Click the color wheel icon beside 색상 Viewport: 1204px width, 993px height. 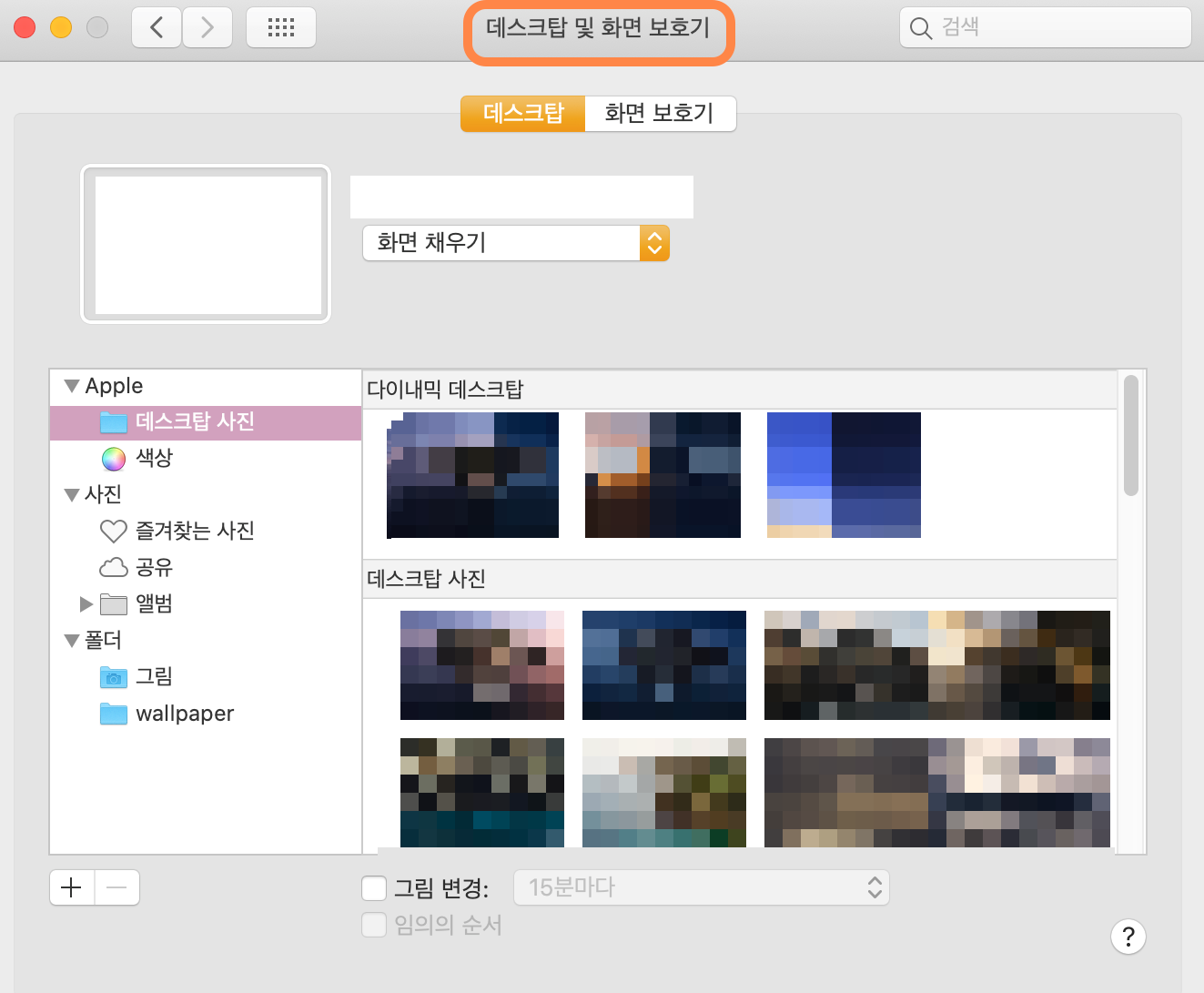click(113, 459)
